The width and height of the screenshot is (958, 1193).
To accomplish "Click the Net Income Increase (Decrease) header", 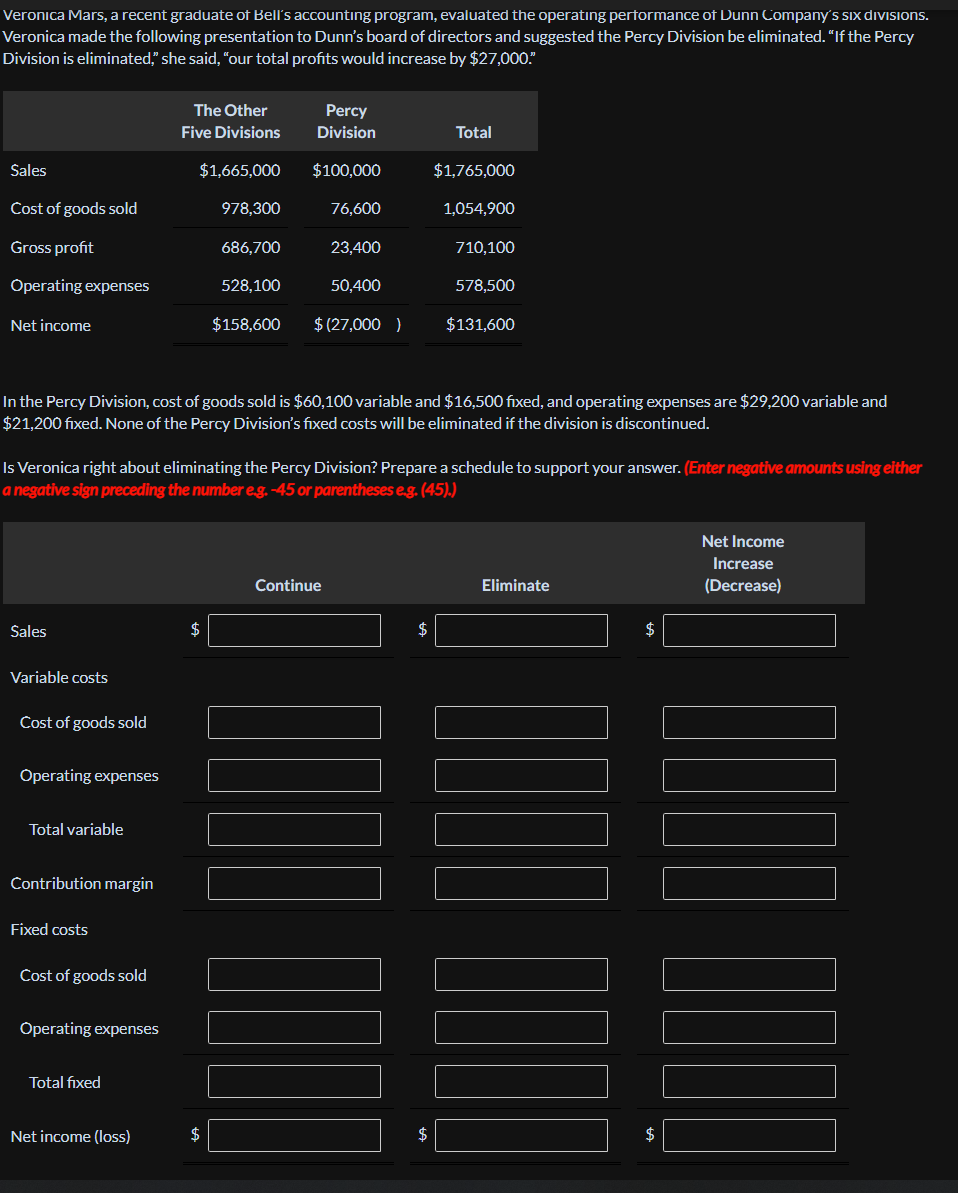I will coord(743,563).
